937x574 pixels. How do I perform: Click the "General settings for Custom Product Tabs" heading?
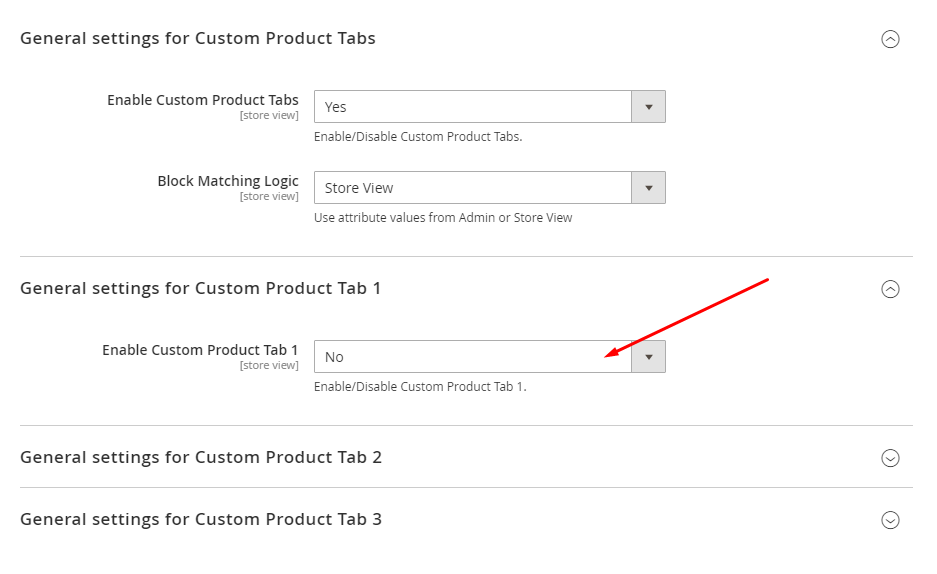pyautogui.click(x=198, y=39)
